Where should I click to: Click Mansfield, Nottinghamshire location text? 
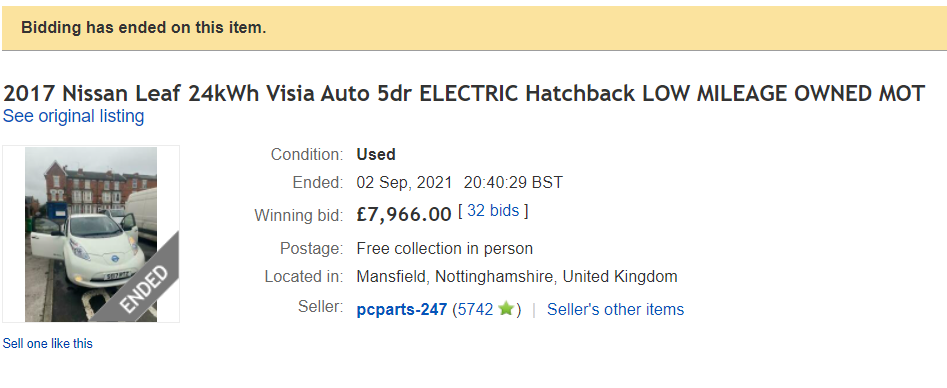(517, 277)
